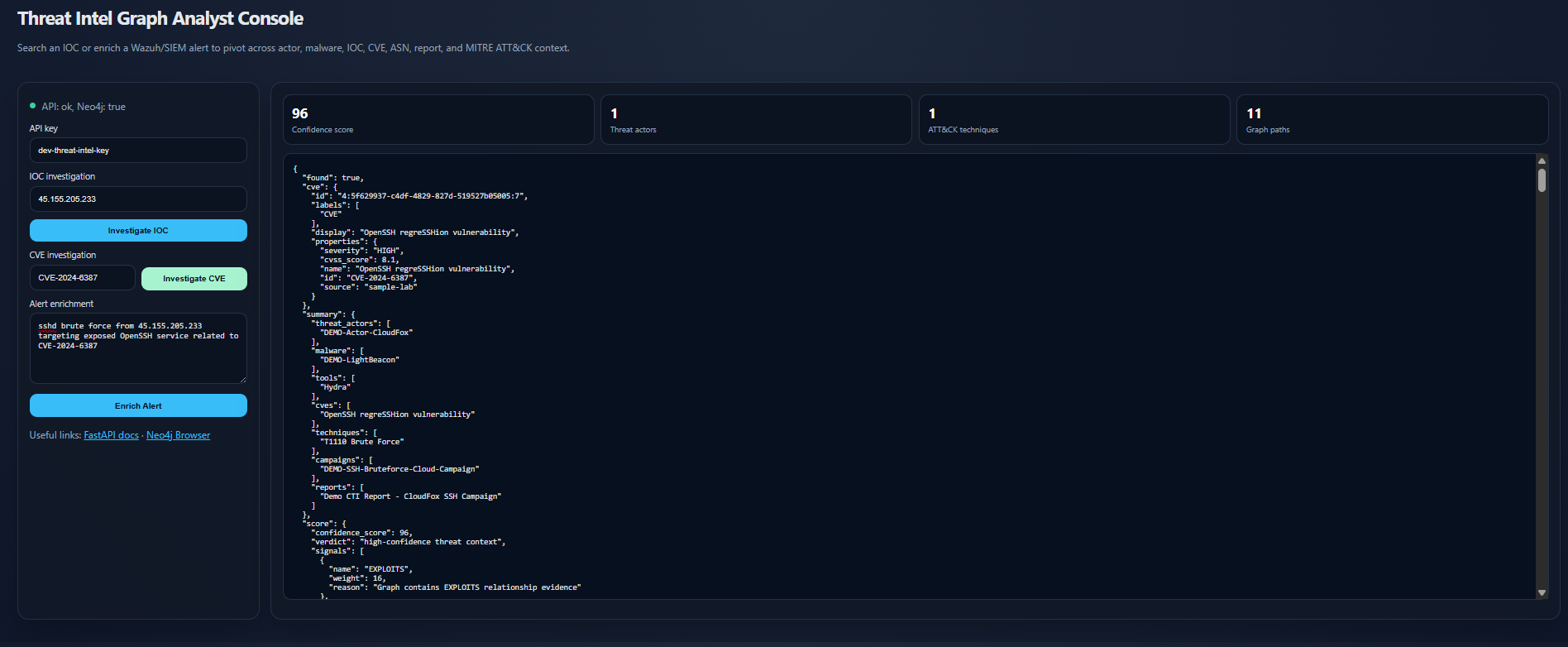The image size is (1568, 647).
Task: Click the 'Demo CTI Report - CloudFox SSH Campaign' line
Action: 411,496
